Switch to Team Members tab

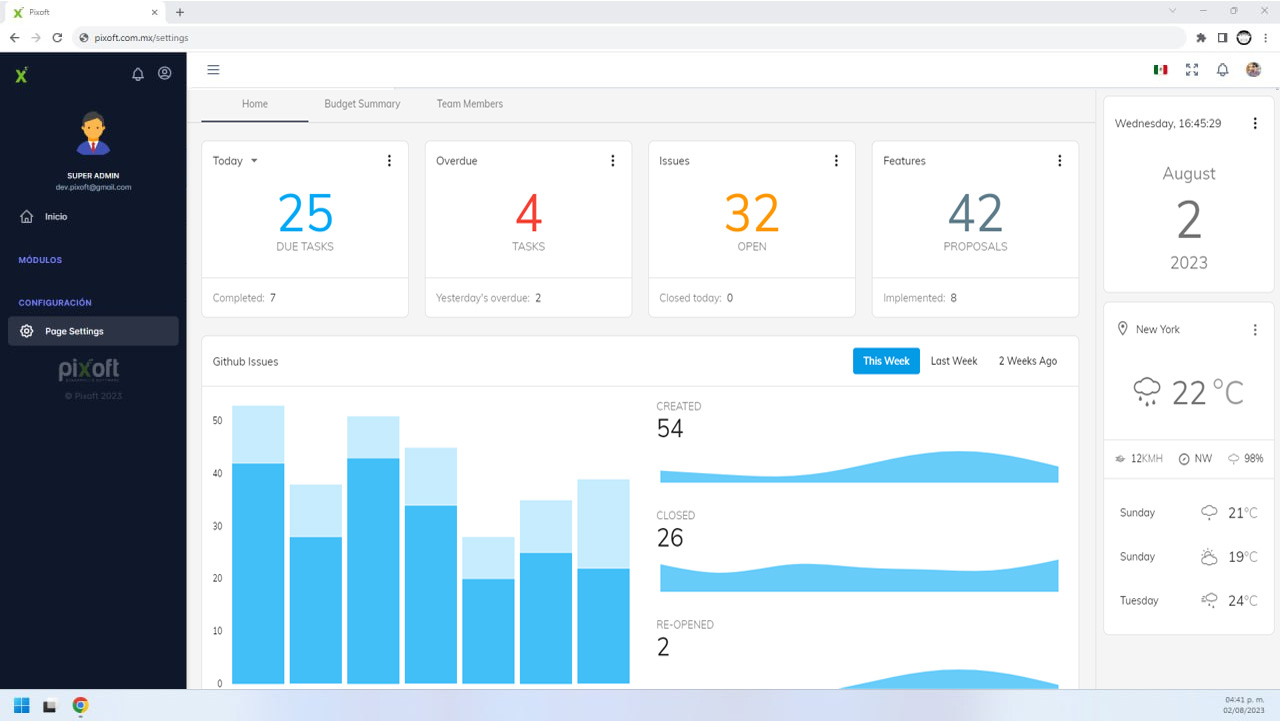pos(470,104)
